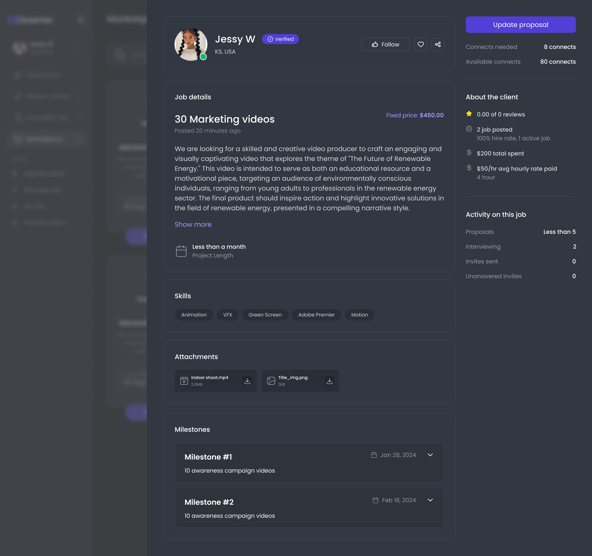Click the share icon button
592x556 pixels.
point(438,45)
